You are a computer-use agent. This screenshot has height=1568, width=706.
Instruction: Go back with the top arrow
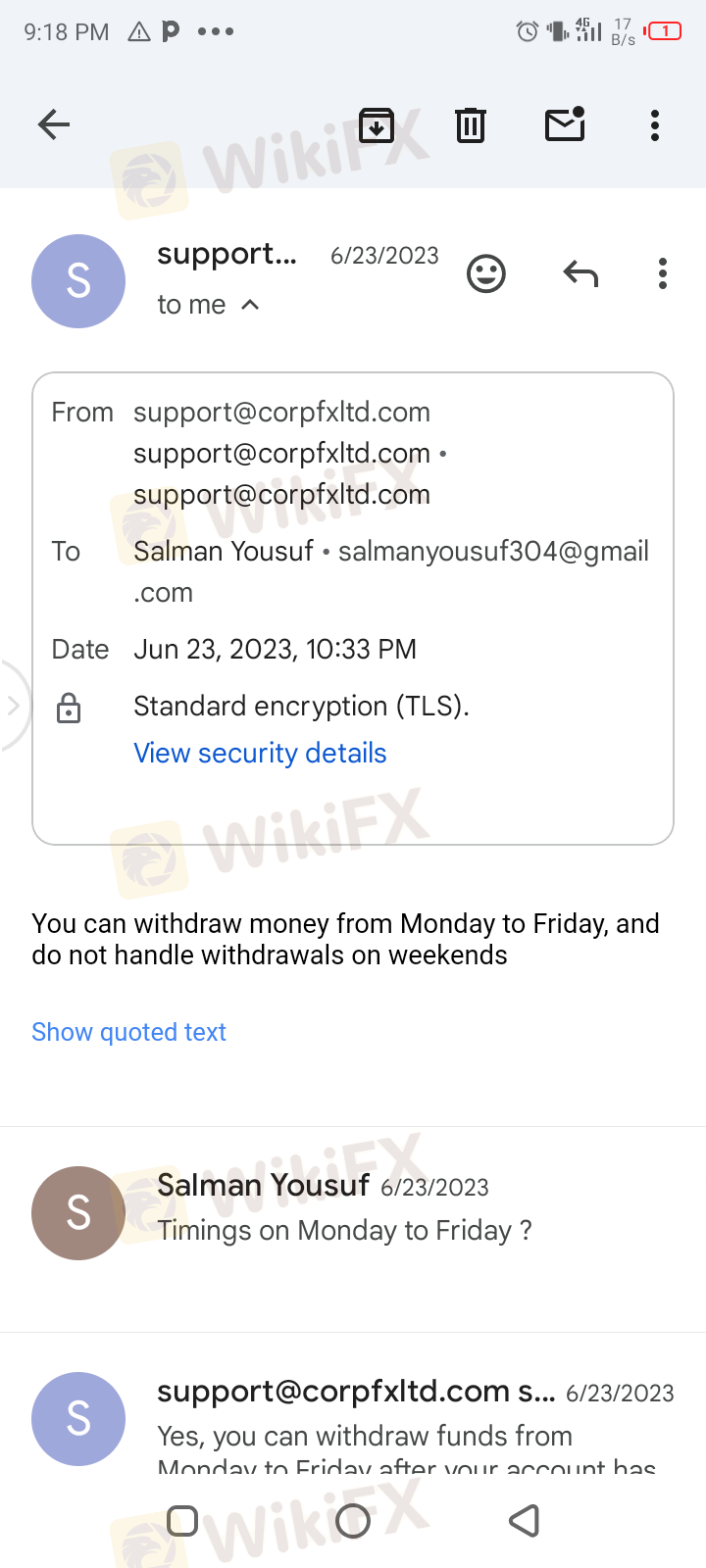coord(54,124)
